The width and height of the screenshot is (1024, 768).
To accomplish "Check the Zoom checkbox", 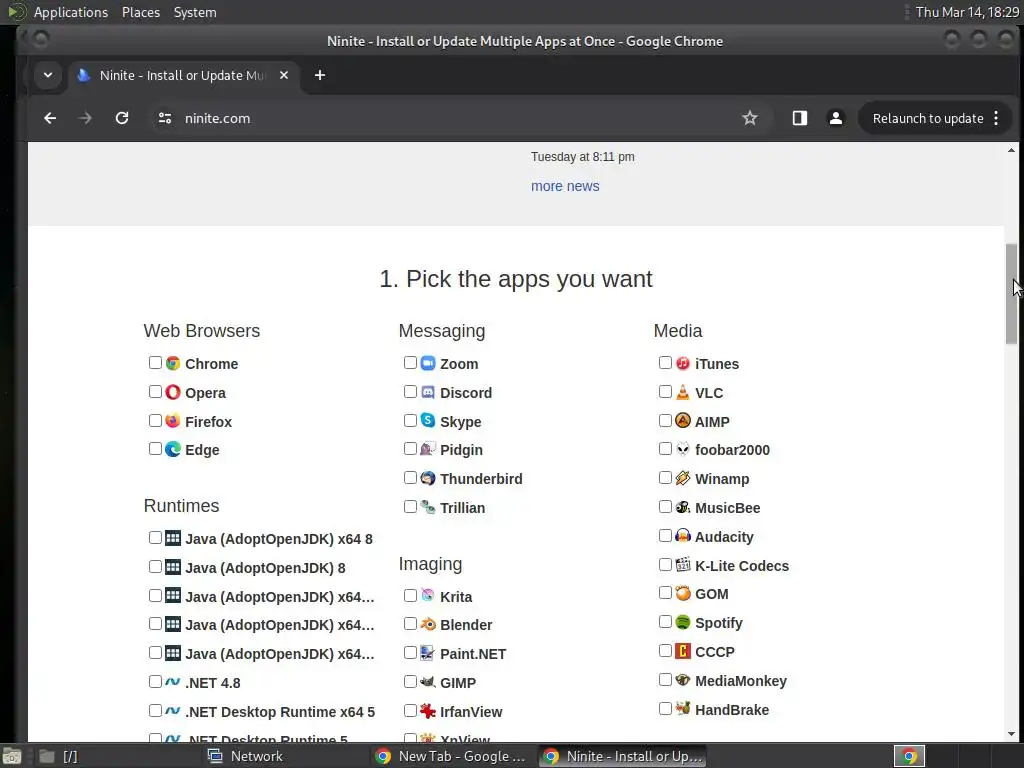I will [x=410, y=362].
